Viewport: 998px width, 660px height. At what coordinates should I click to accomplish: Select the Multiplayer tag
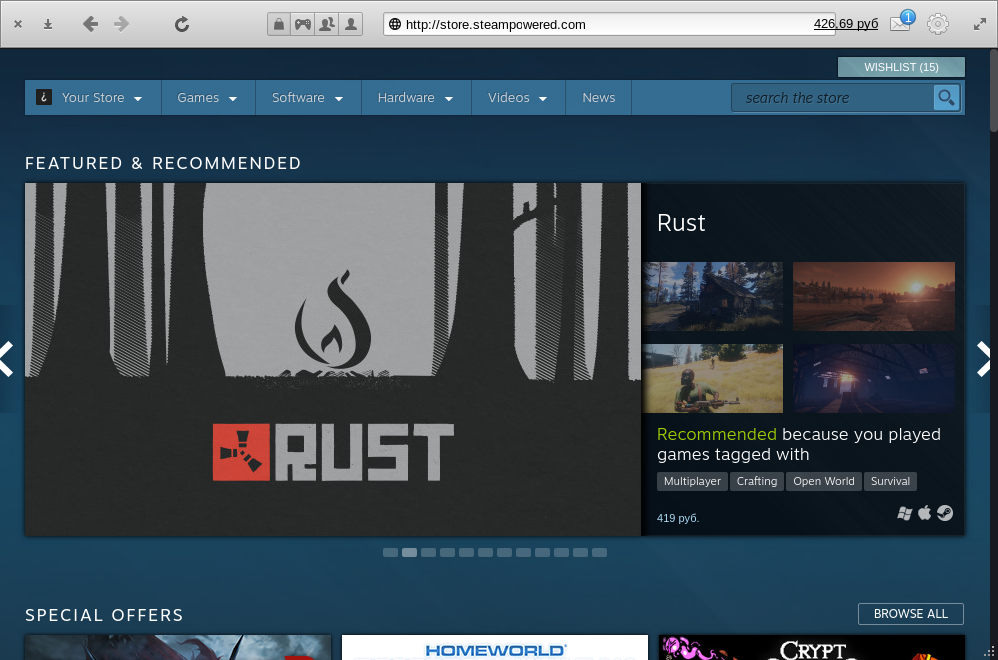pos(692,481)
